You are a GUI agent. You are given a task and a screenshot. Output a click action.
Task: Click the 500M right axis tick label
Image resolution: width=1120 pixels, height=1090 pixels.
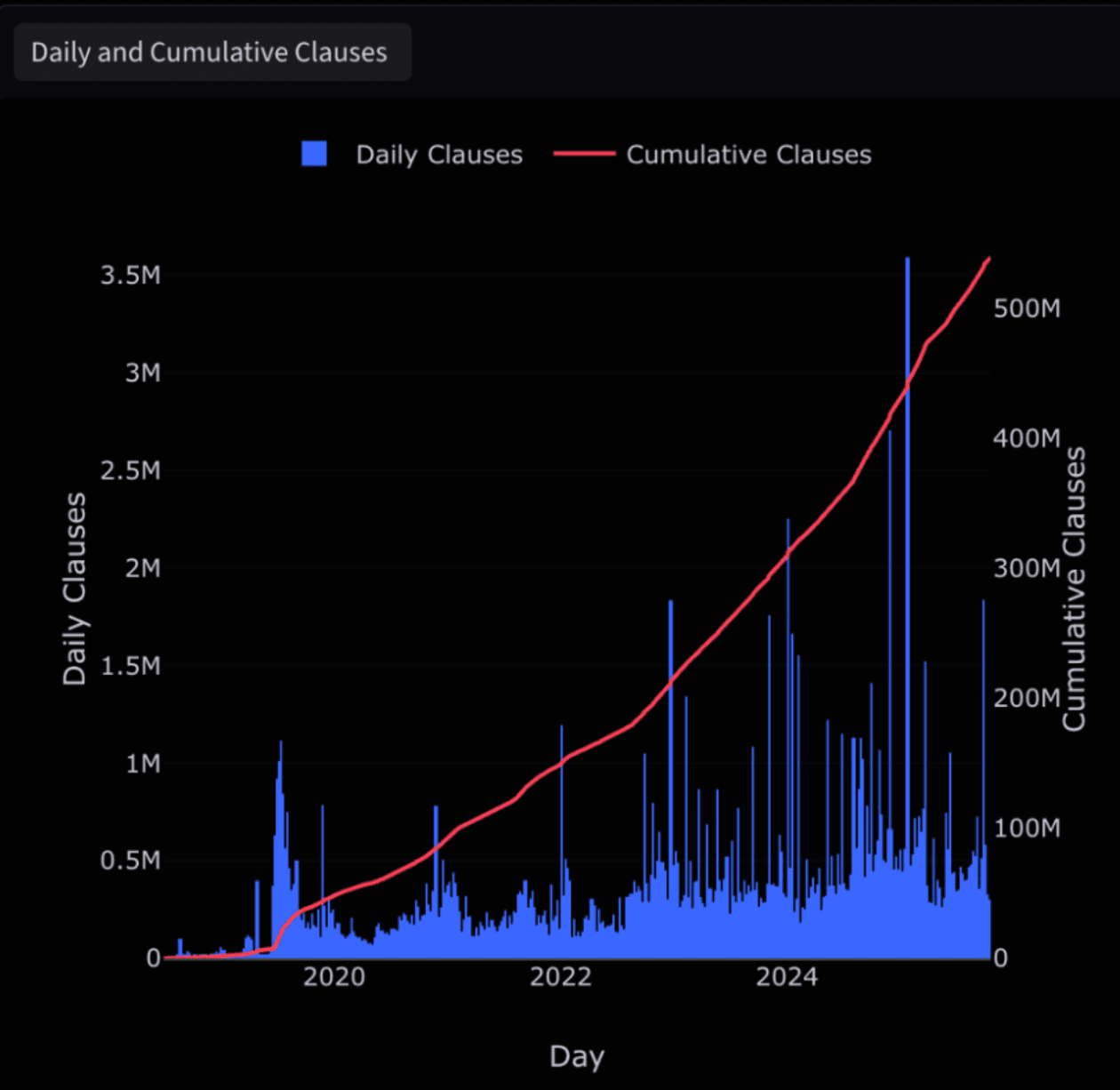click(1027, 309)
